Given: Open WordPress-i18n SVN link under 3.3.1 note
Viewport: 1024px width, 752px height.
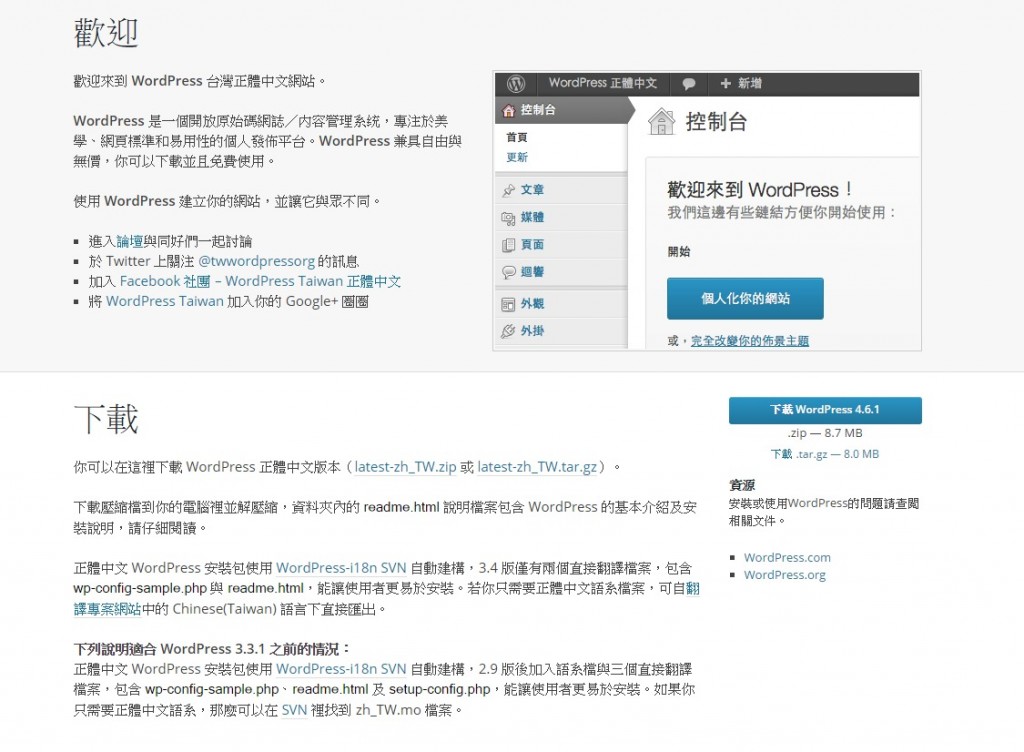Looking at the screenshot, I should click(x=341, y=669).
